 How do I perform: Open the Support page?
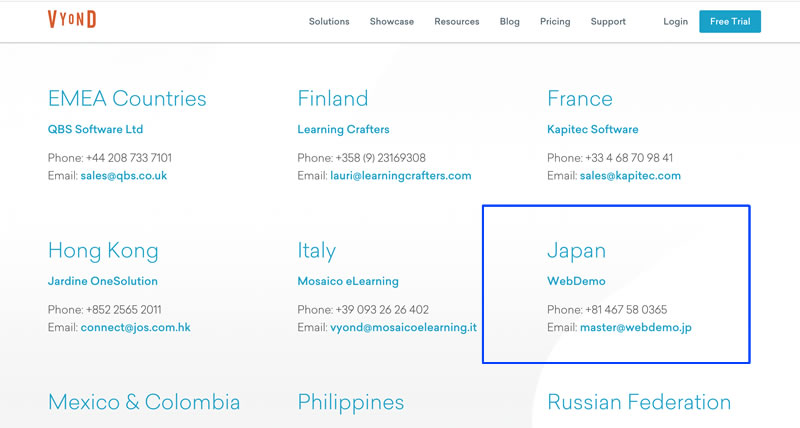pos(608,21)
